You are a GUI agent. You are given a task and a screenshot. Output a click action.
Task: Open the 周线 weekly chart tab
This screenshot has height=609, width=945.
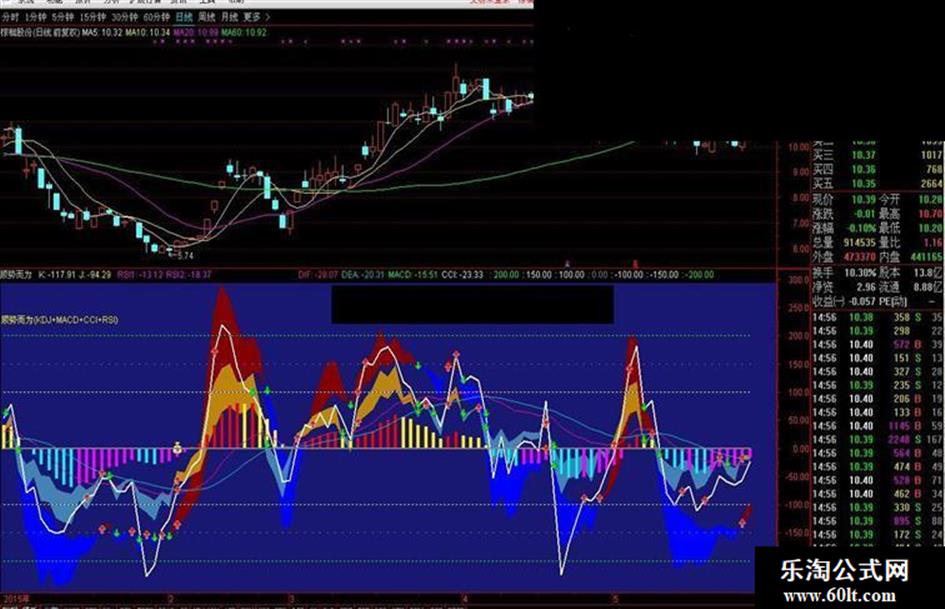[x=207, y=17]
